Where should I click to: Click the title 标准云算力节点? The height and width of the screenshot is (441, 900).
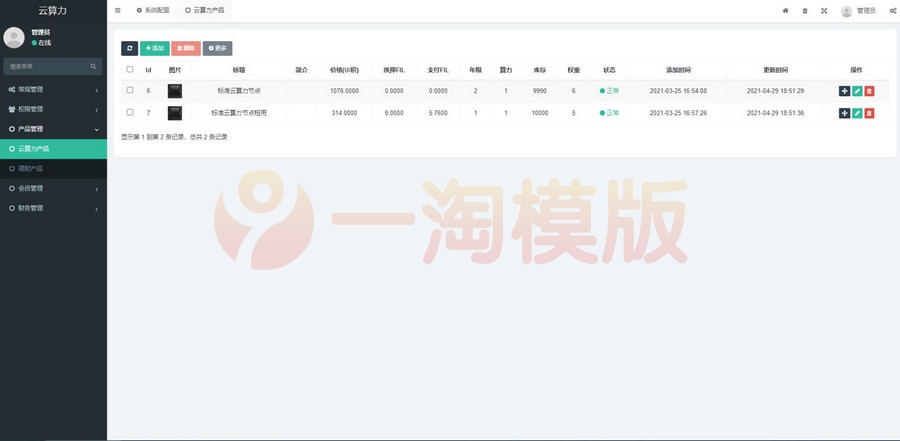coord(239,91)
